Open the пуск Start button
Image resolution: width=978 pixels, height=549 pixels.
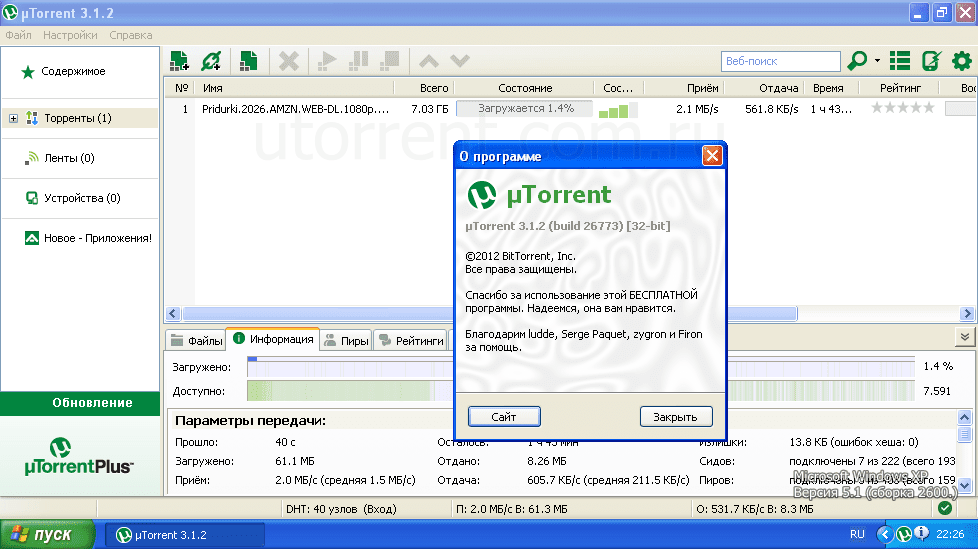pos(47,535)
